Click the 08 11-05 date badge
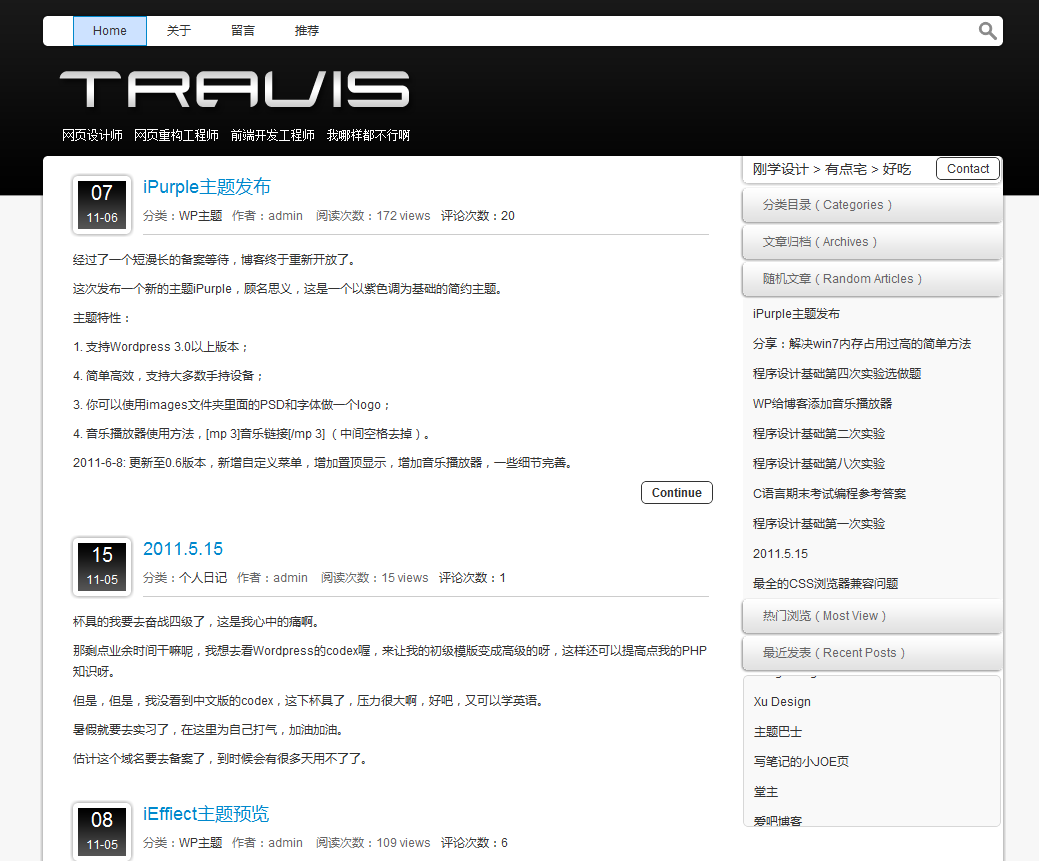 pos(102,831)
